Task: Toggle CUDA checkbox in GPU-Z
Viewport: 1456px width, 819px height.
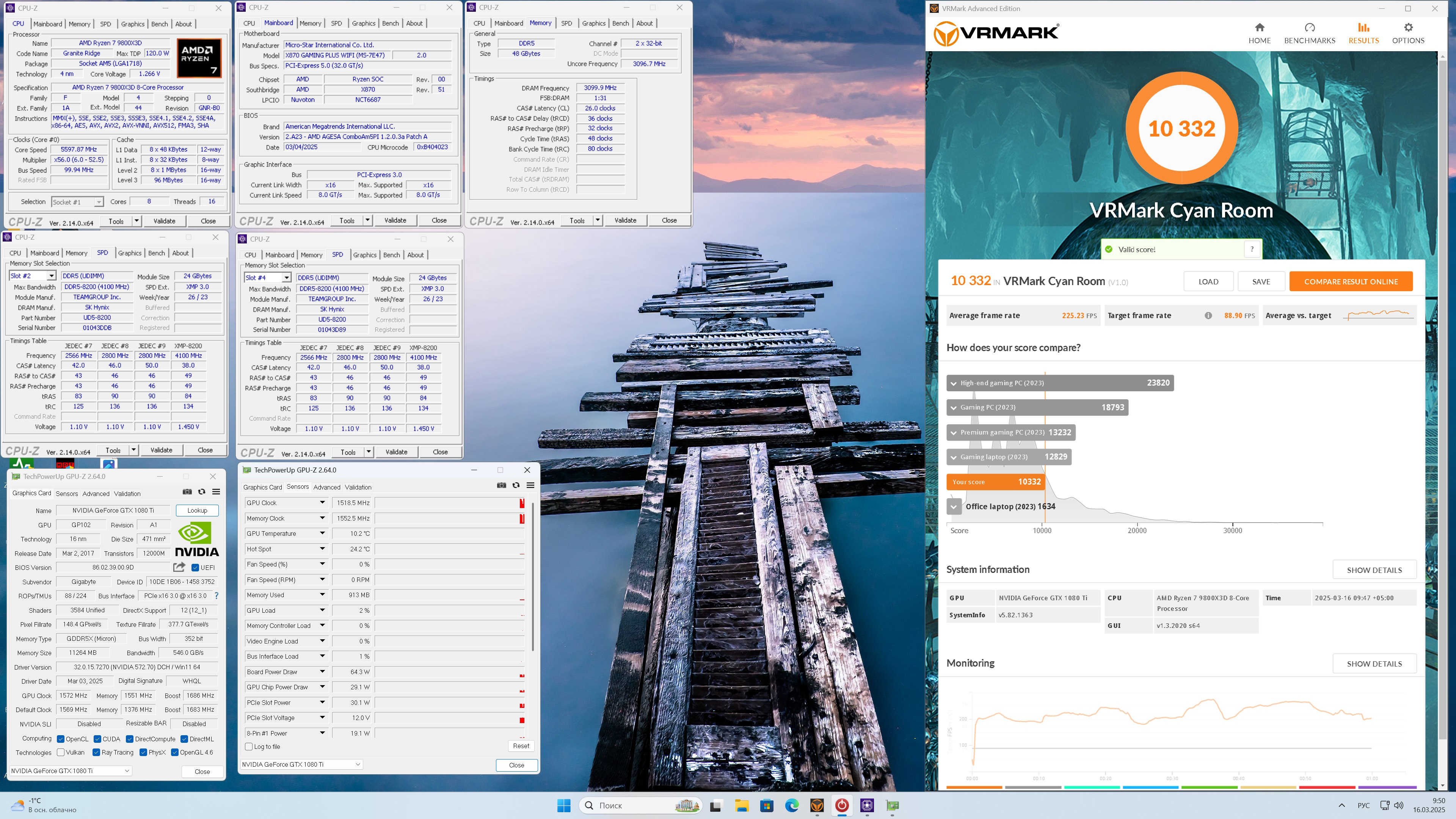Action: (x=97, y=739)
